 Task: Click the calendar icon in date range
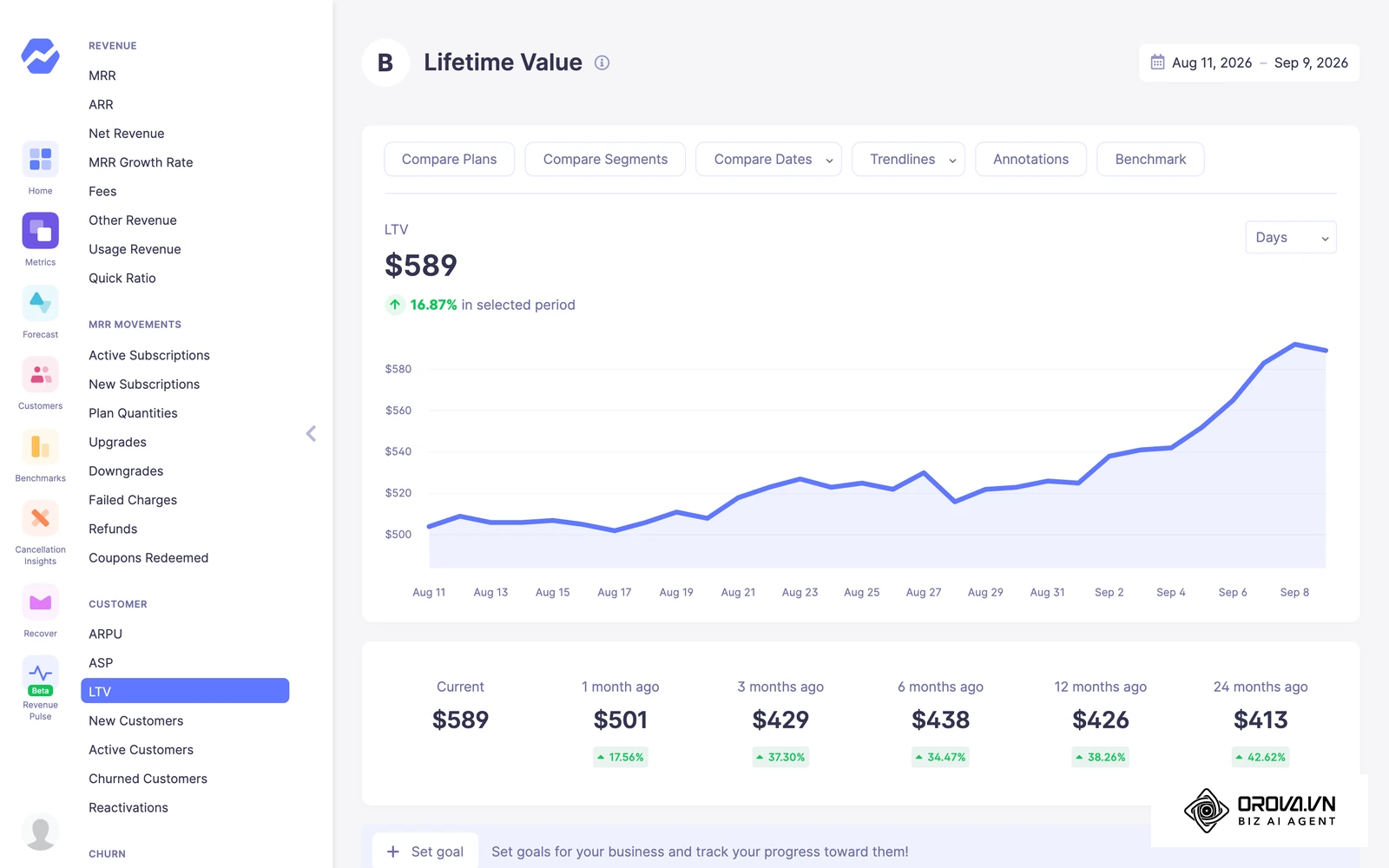(1157, 62)
